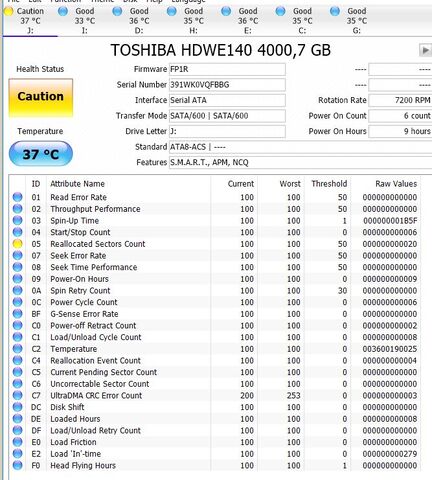Click the Serial Number field
432x480 pixels.
227,85
